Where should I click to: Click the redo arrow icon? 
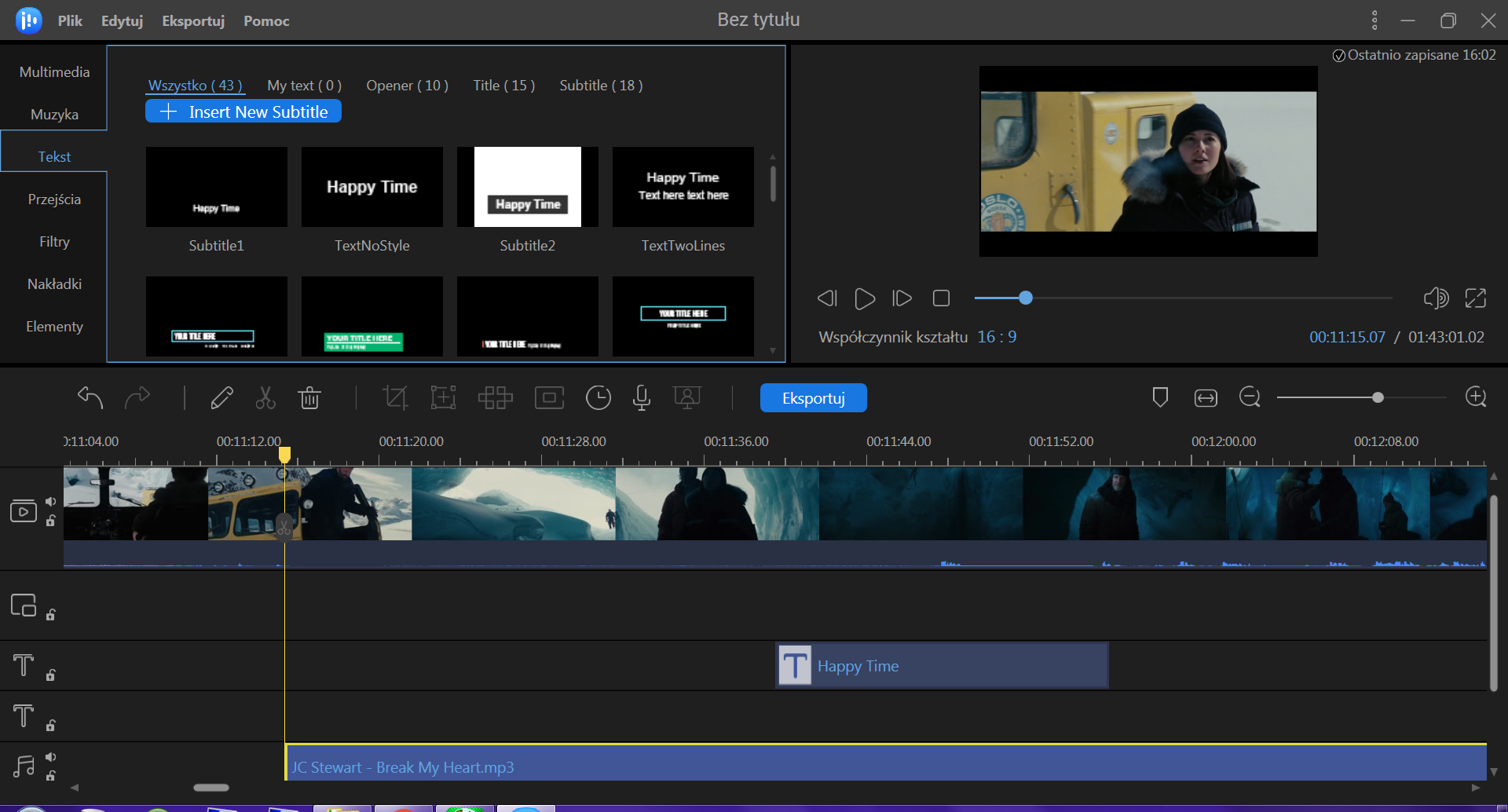click(137, 398)
